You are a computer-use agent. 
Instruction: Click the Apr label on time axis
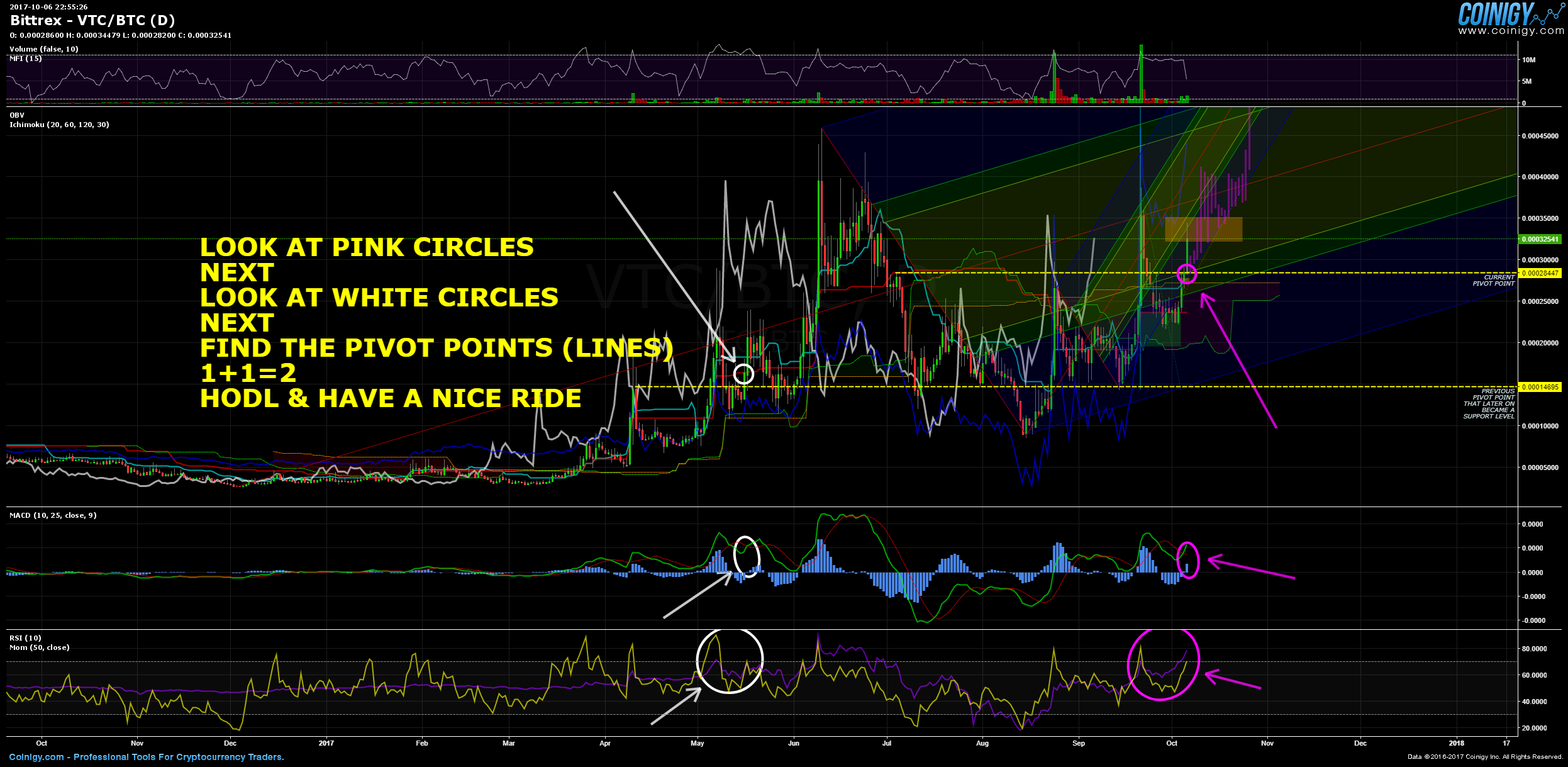click(x=605, y=743)
